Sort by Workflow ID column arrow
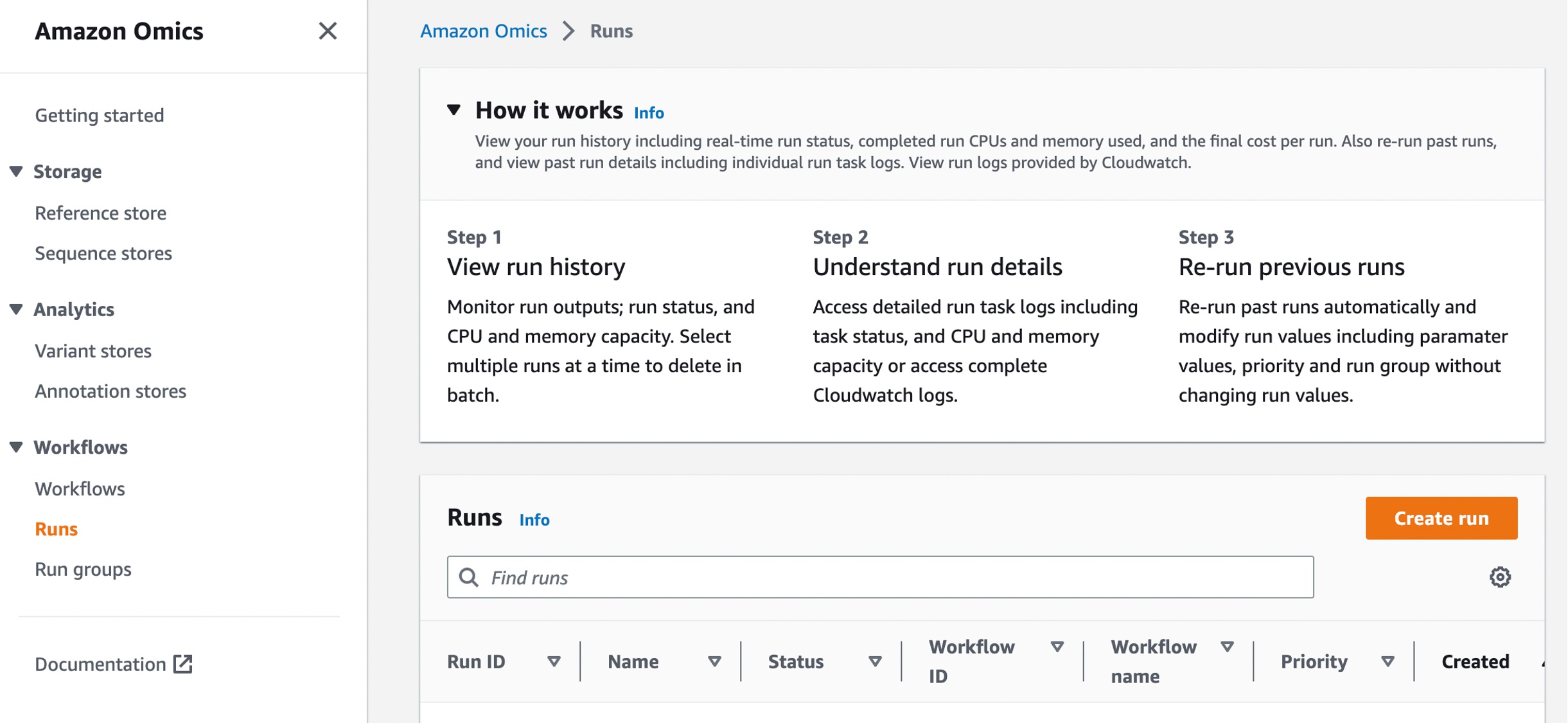Screen dimensions: 1568x723 point(1057,647)
